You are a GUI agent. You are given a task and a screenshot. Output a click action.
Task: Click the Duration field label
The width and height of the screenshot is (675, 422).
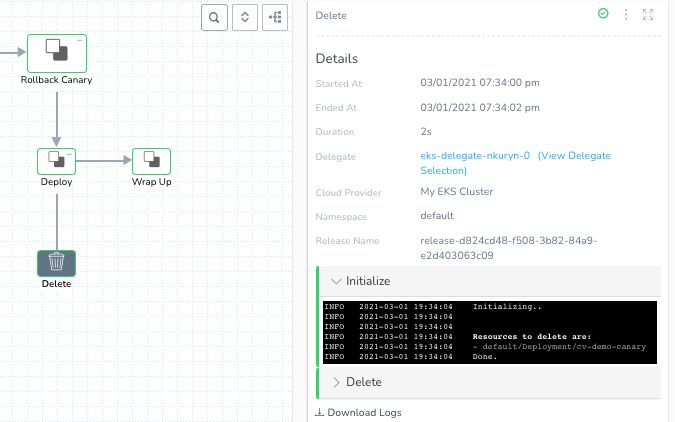[335, 132]
